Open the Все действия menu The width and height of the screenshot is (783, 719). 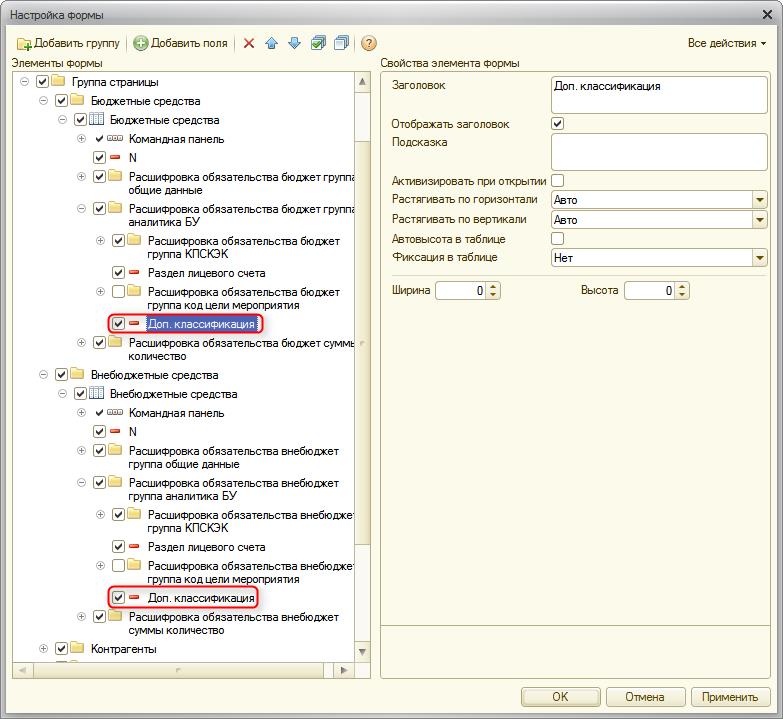[727, 43]
